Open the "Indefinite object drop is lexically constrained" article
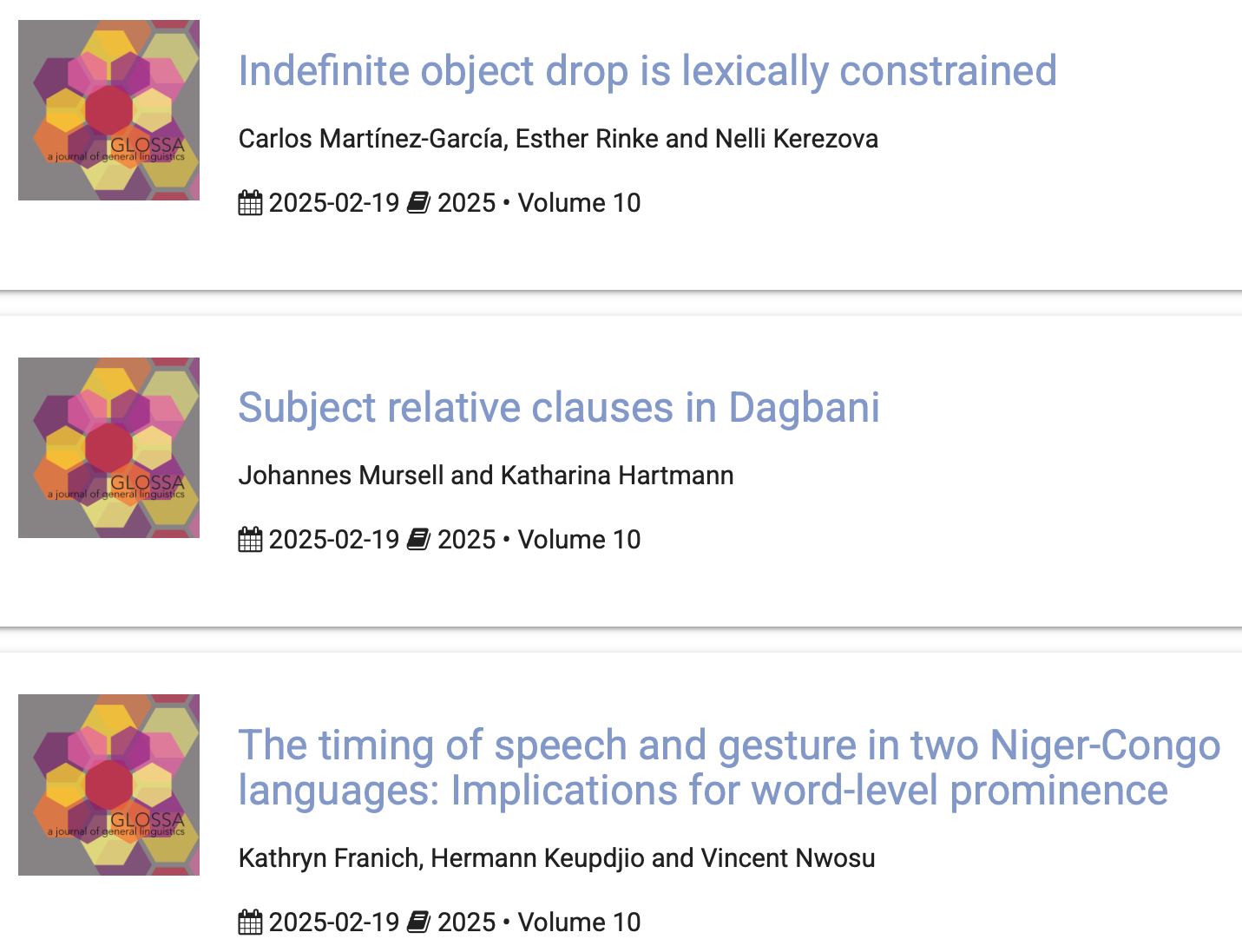Image resolution: width=1242 pixels, height=952 pixels. 647,71
